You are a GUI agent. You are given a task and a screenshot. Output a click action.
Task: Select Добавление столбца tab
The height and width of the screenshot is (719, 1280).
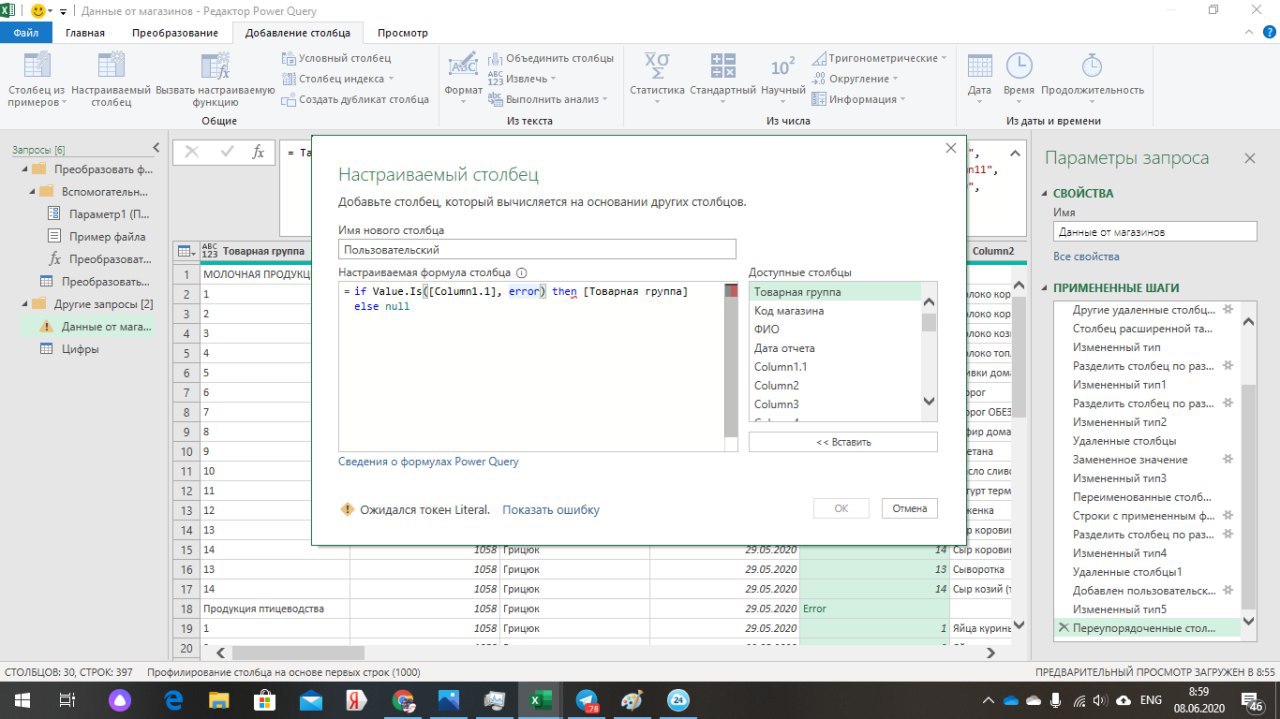click(x=296, y=33)
